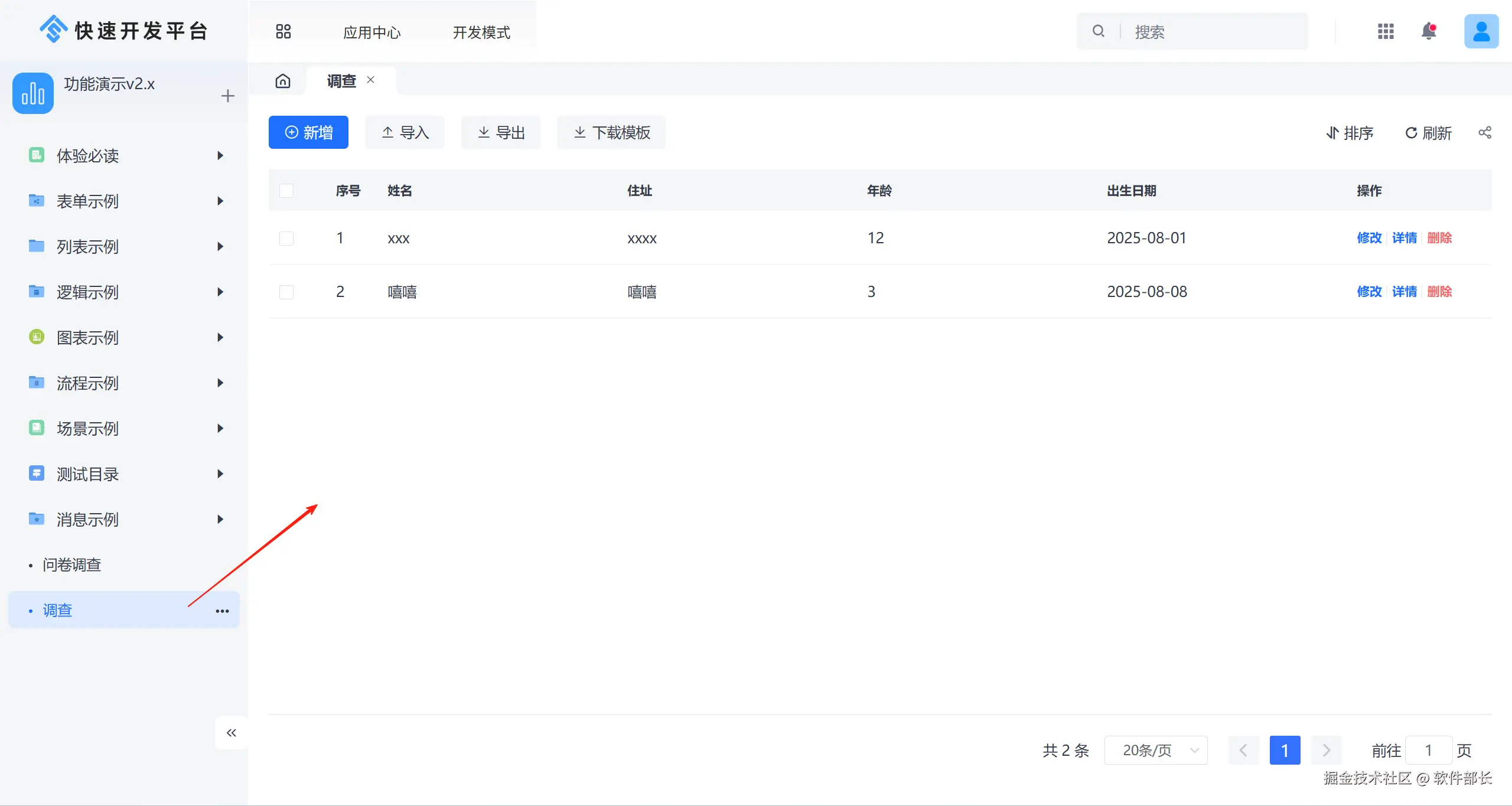The image size is (1512, 806).
Task: Check the row 1 checkbox for xxx
Action: (x=286, y=238)
